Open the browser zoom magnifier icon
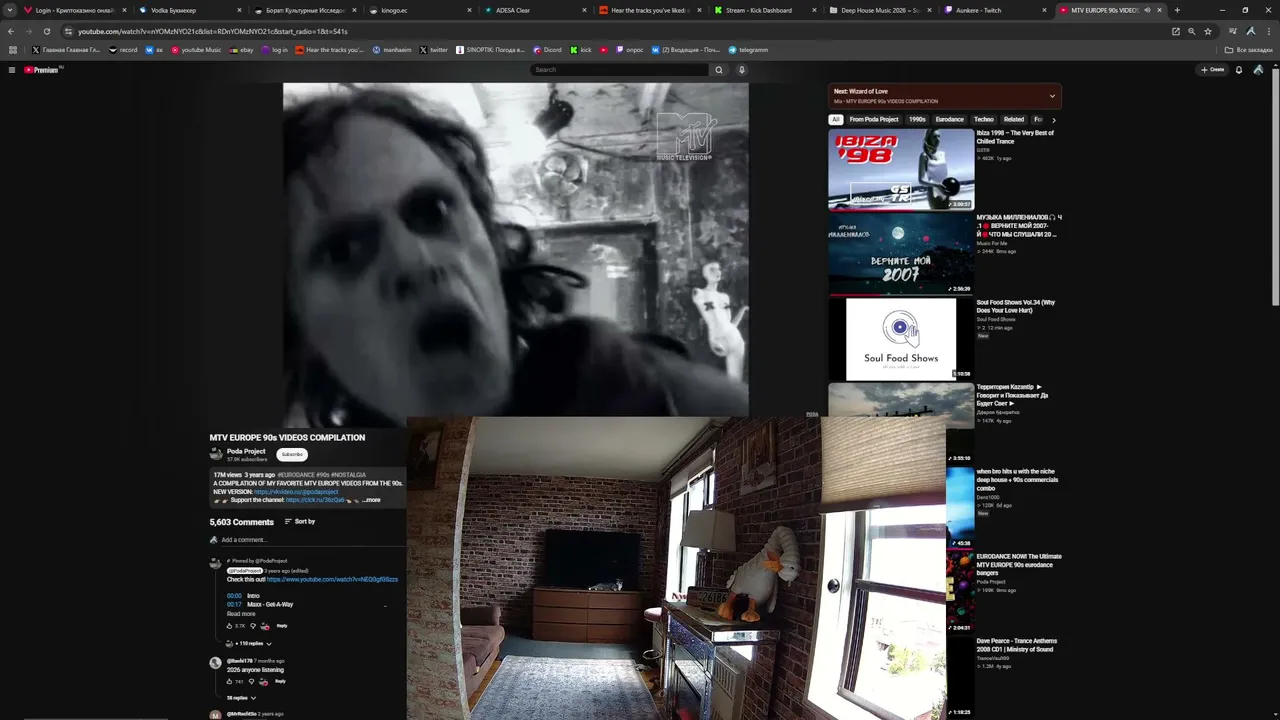The image size is (1280, 720). point(1191,31)
